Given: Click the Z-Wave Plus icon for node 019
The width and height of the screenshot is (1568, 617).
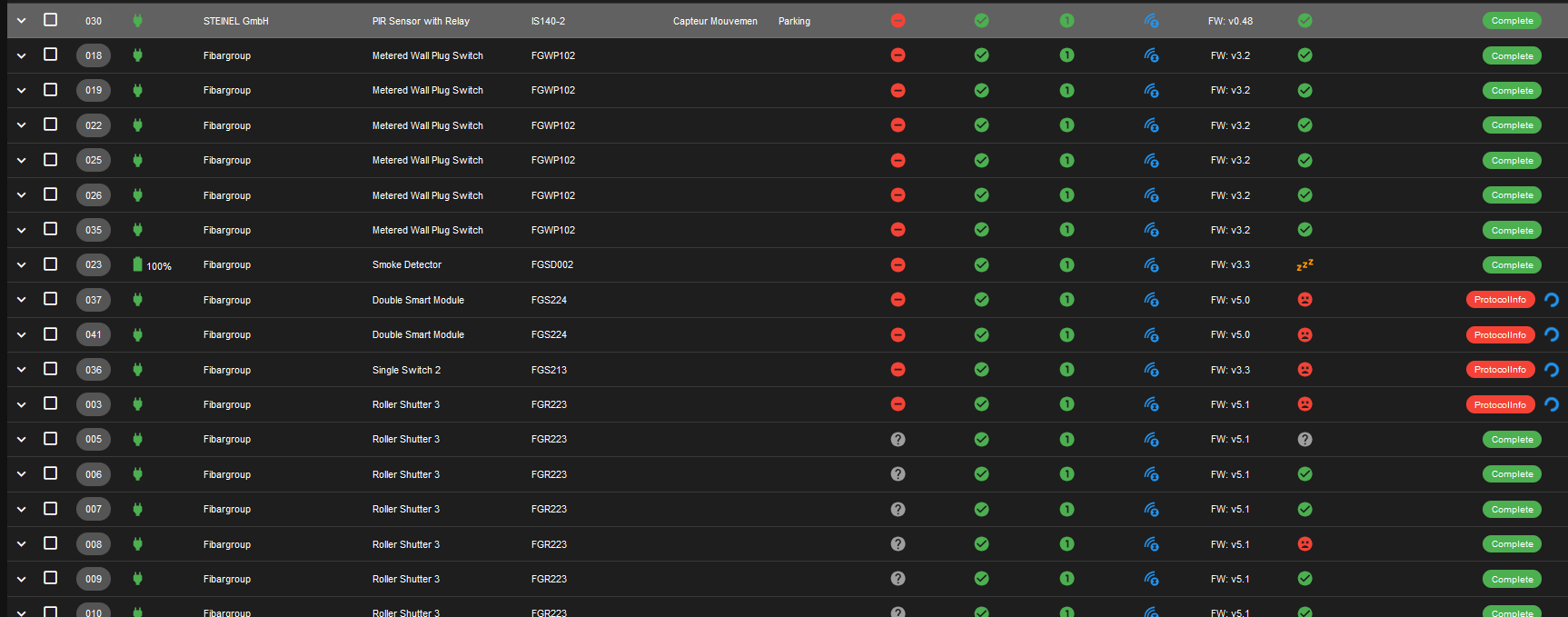Looking at the screenshot, I should click(x=1151, y=90).
